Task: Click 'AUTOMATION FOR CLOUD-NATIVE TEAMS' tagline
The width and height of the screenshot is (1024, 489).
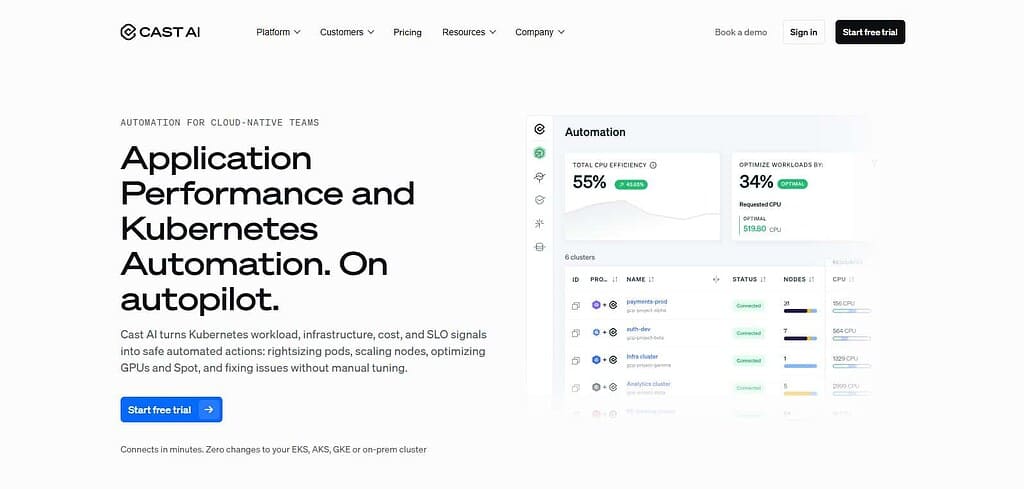Action: coord(219,123)
